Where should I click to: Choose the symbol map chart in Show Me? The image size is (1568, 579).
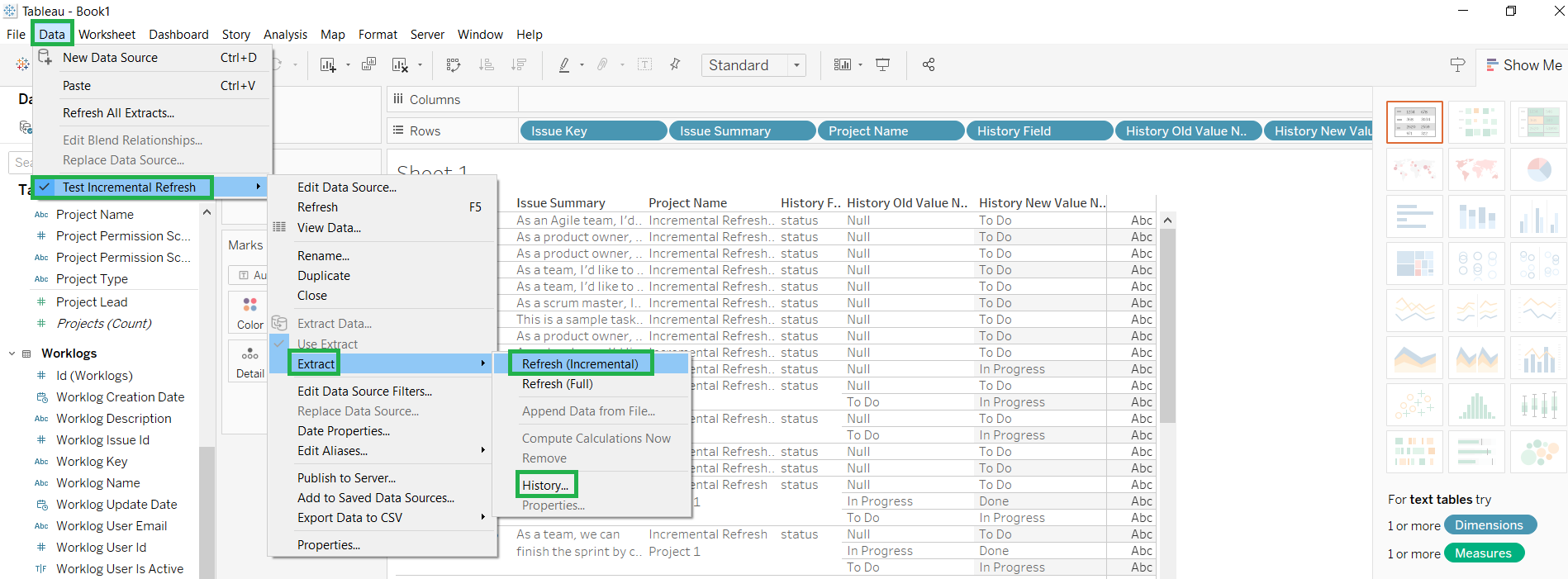1414,169
